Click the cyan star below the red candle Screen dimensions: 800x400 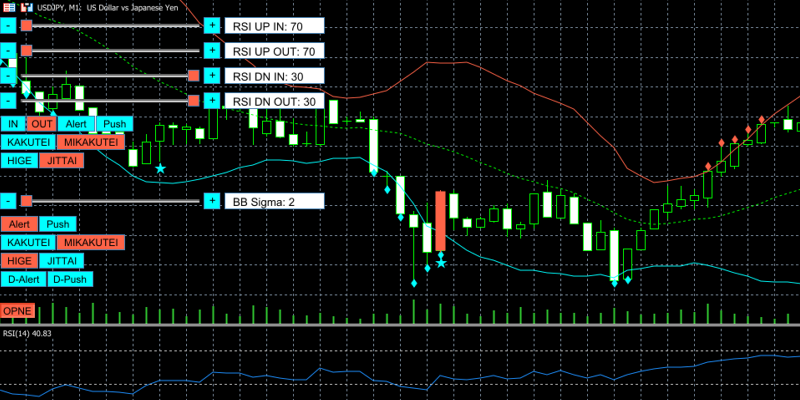[440, 263]
